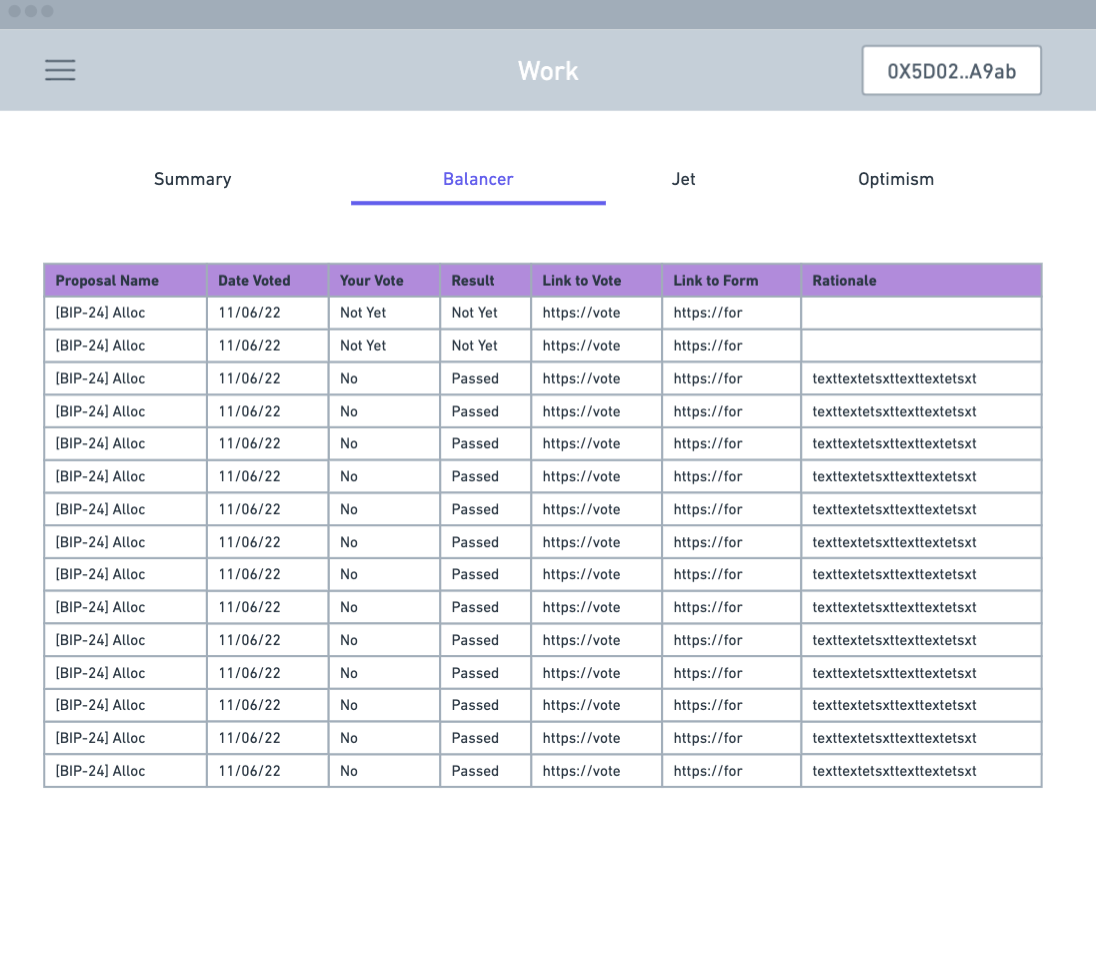Go to the Optimism tab

pos(895,180)
